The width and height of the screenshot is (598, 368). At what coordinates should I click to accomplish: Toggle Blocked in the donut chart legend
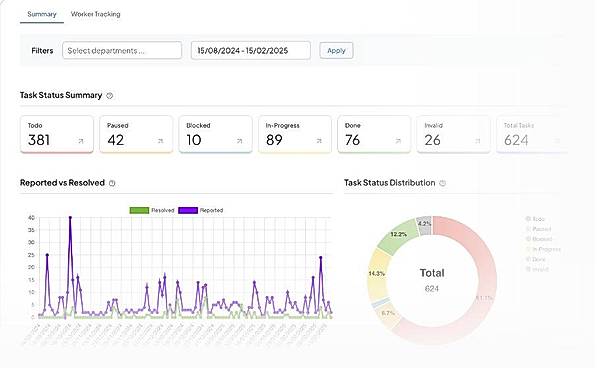539,239
